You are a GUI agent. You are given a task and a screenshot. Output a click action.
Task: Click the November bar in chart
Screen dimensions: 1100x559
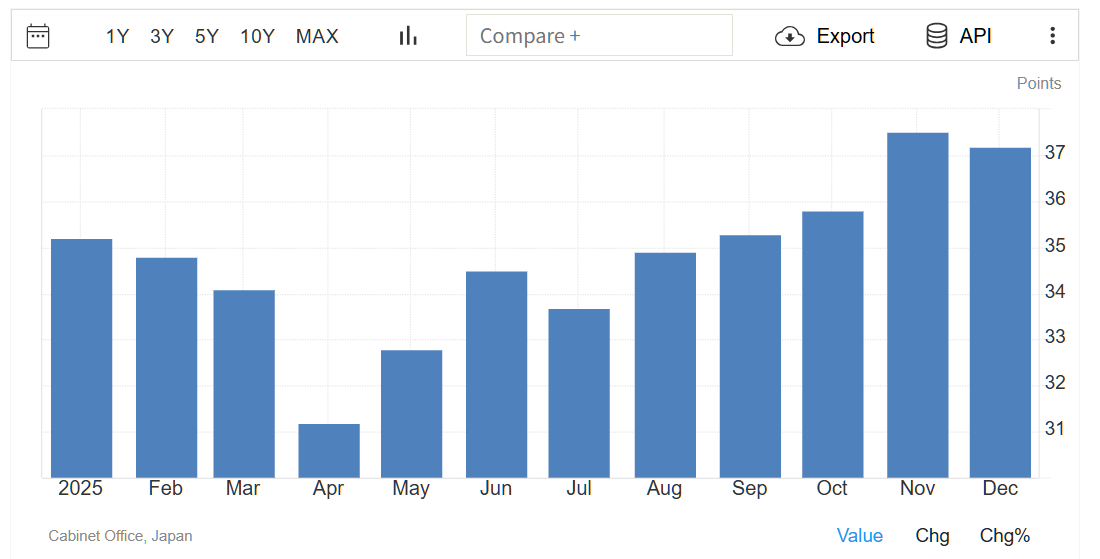pos(917,305)
